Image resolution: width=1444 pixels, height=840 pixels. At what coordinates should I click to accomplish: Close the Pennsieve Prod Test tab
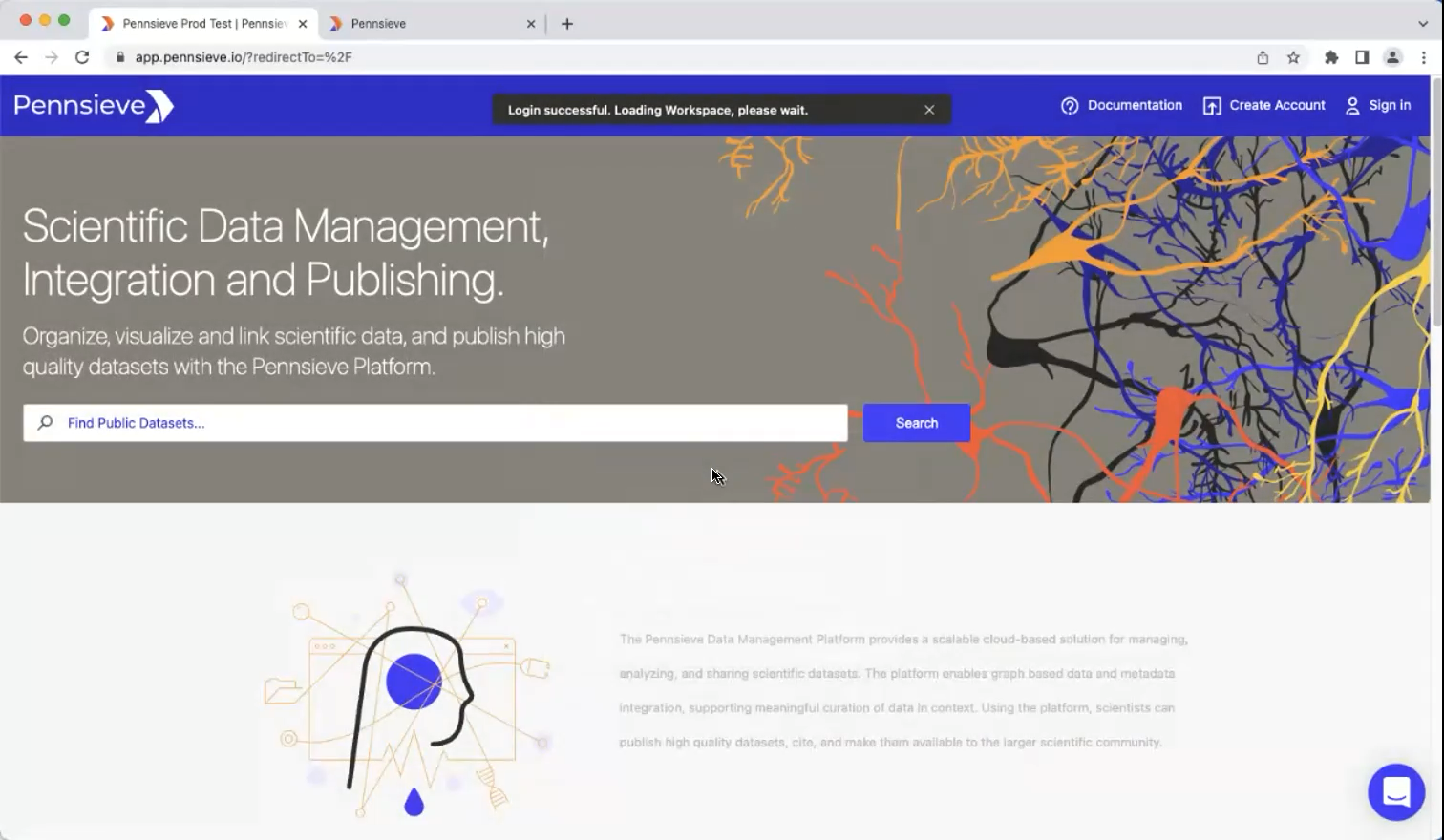point(303,24)
